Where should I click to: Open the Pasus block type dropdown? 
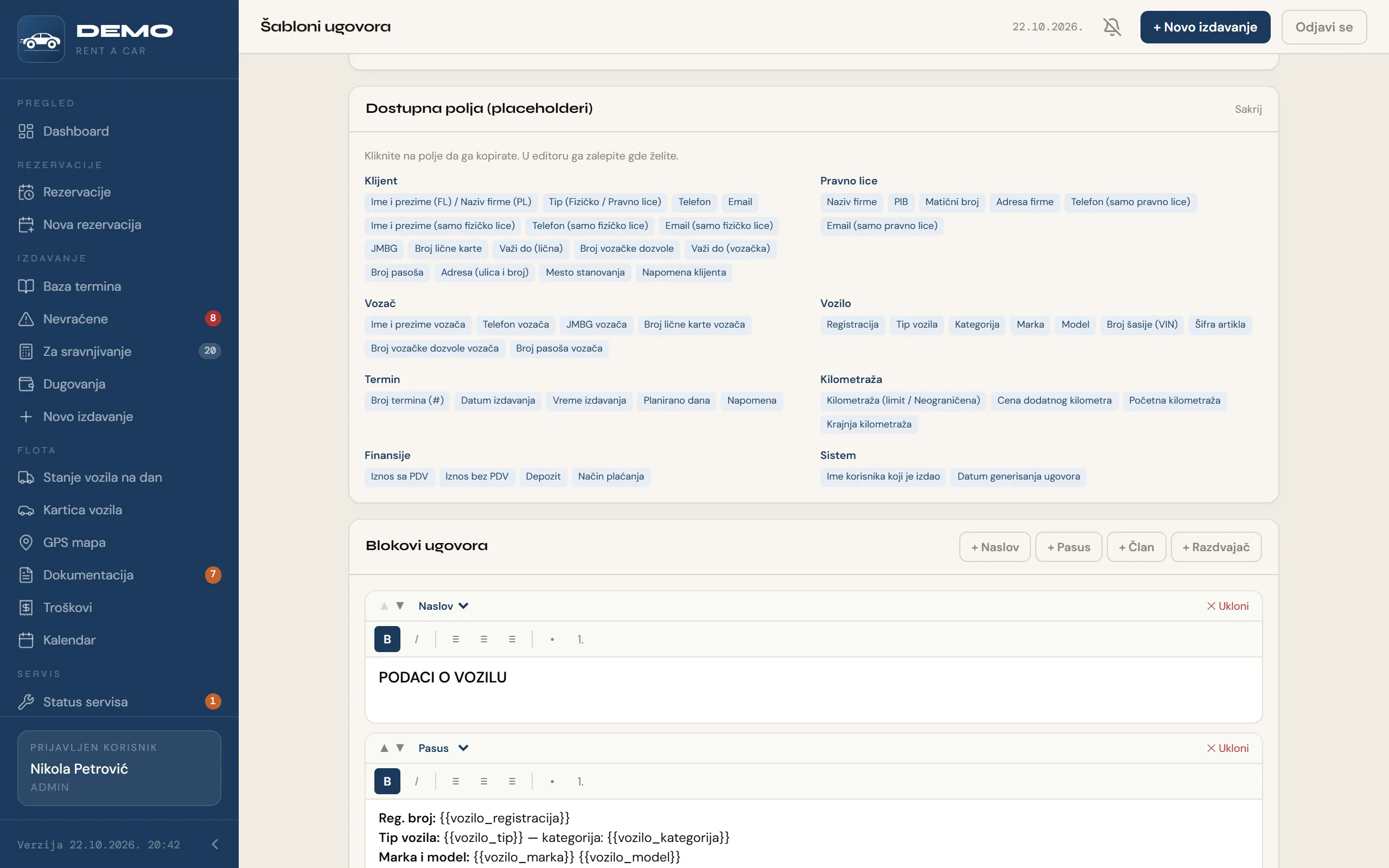point(443,748)
